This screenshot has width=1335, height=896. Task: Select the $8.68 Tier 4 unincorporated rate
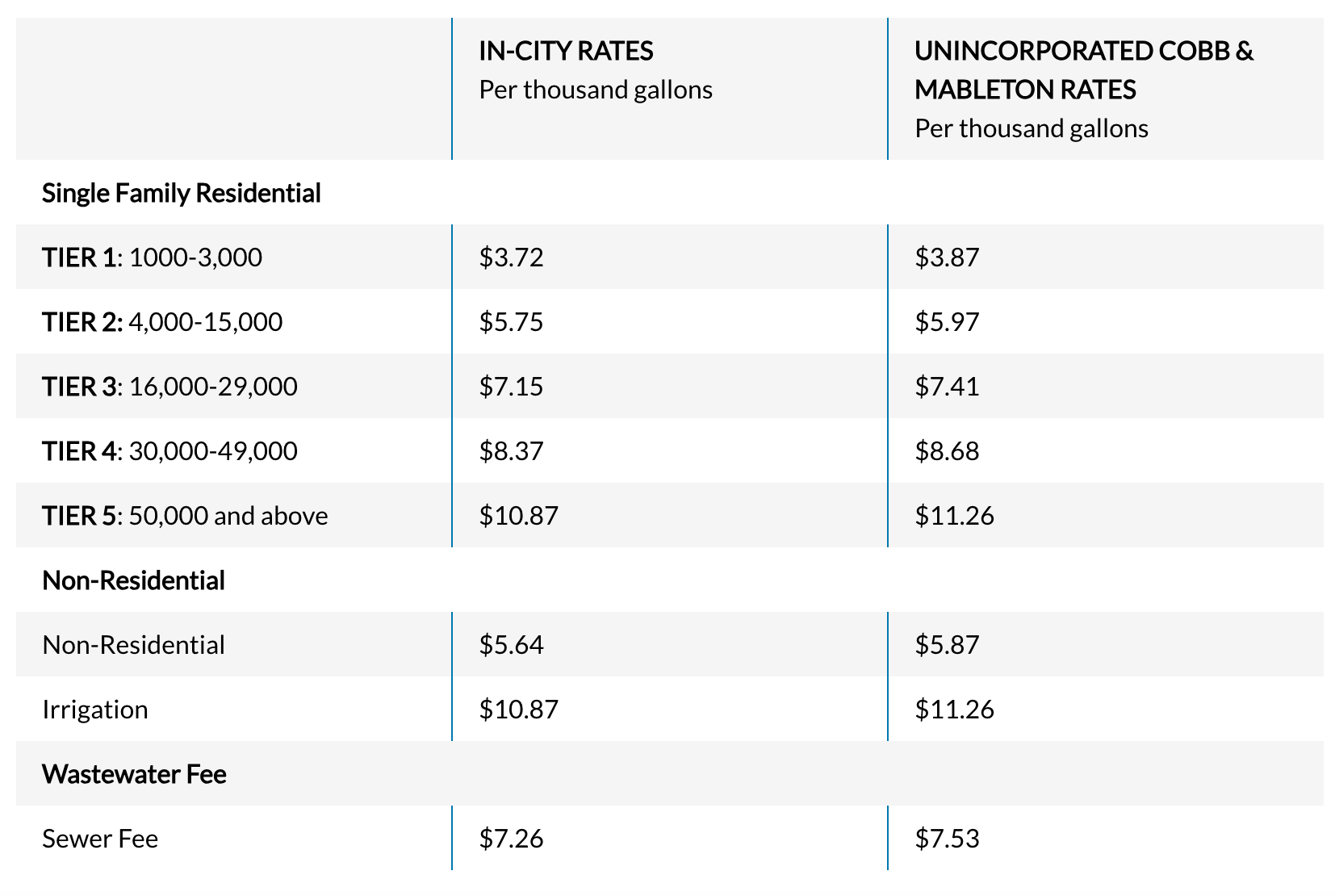[947, 451]
